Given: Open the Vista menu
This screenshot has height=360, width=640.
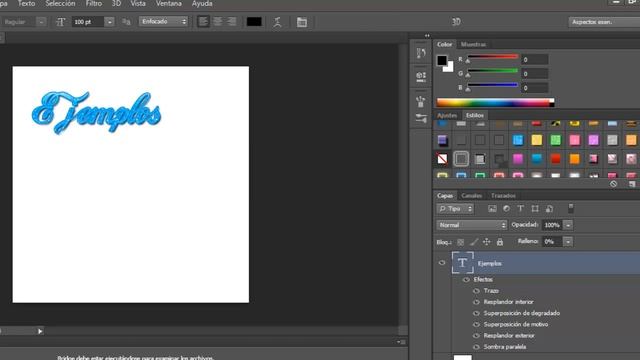Looking at the screenshot, I should point(138,4).
